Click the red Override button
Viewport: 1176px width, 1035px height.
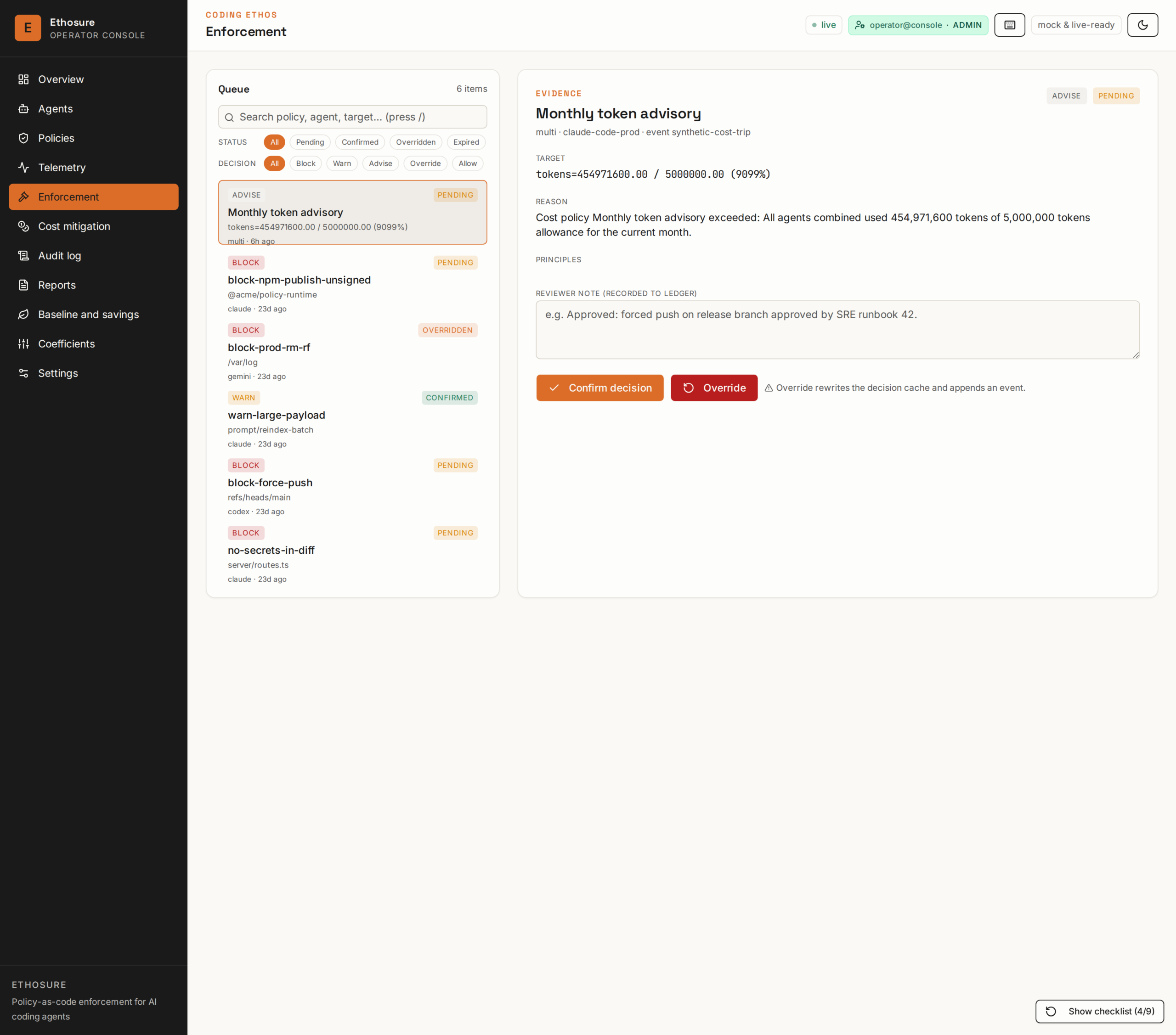click(x=714, y=388)
